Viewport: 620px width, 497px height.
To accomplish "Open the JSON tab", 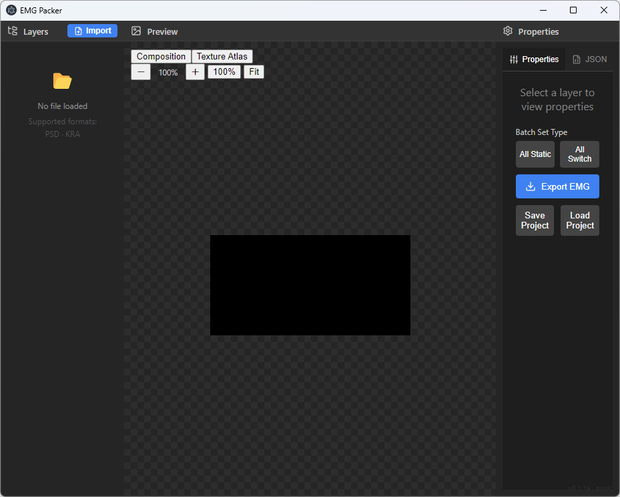I will tap(590, 59).
